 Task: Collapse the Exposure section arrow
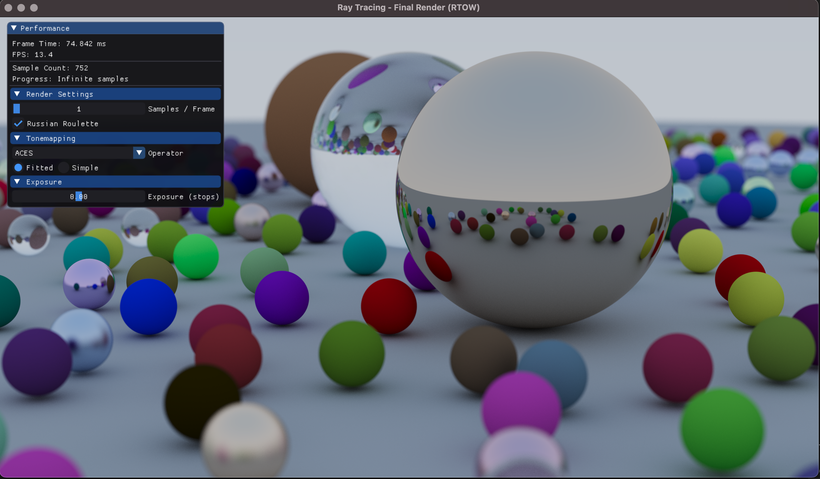17,182
